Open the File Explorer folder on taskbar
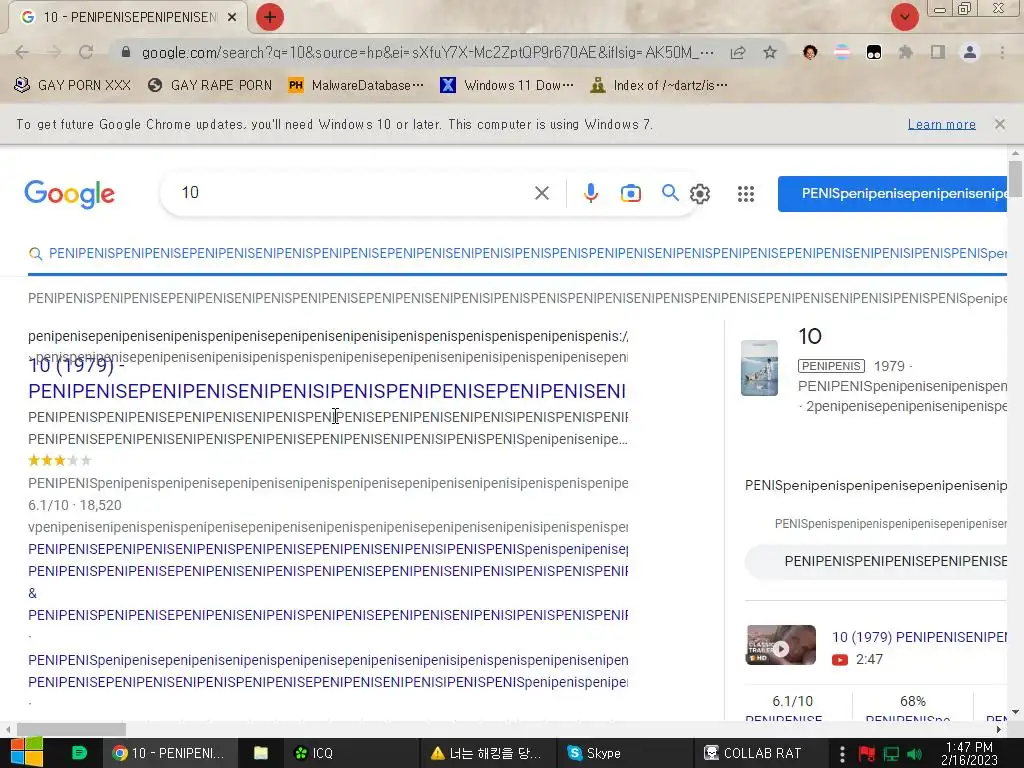This screenshot has height=768, width=1024. pos(261,753)
